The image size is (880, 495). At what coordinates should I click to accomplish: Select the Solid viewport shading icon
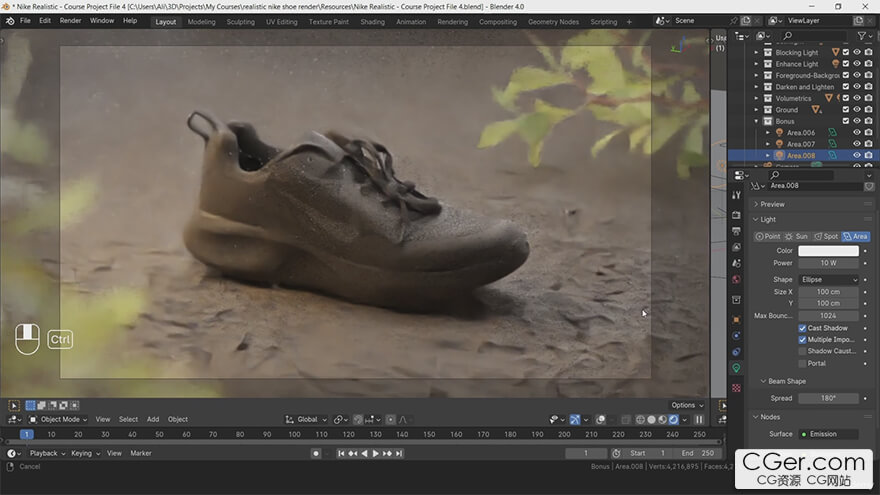point(651,419)
